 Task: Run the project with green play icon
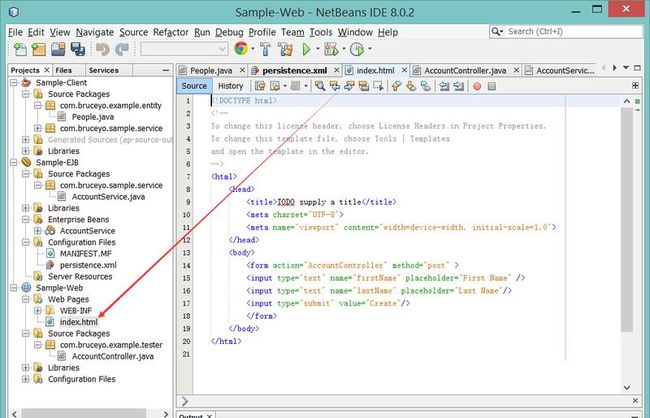[306, 49]
